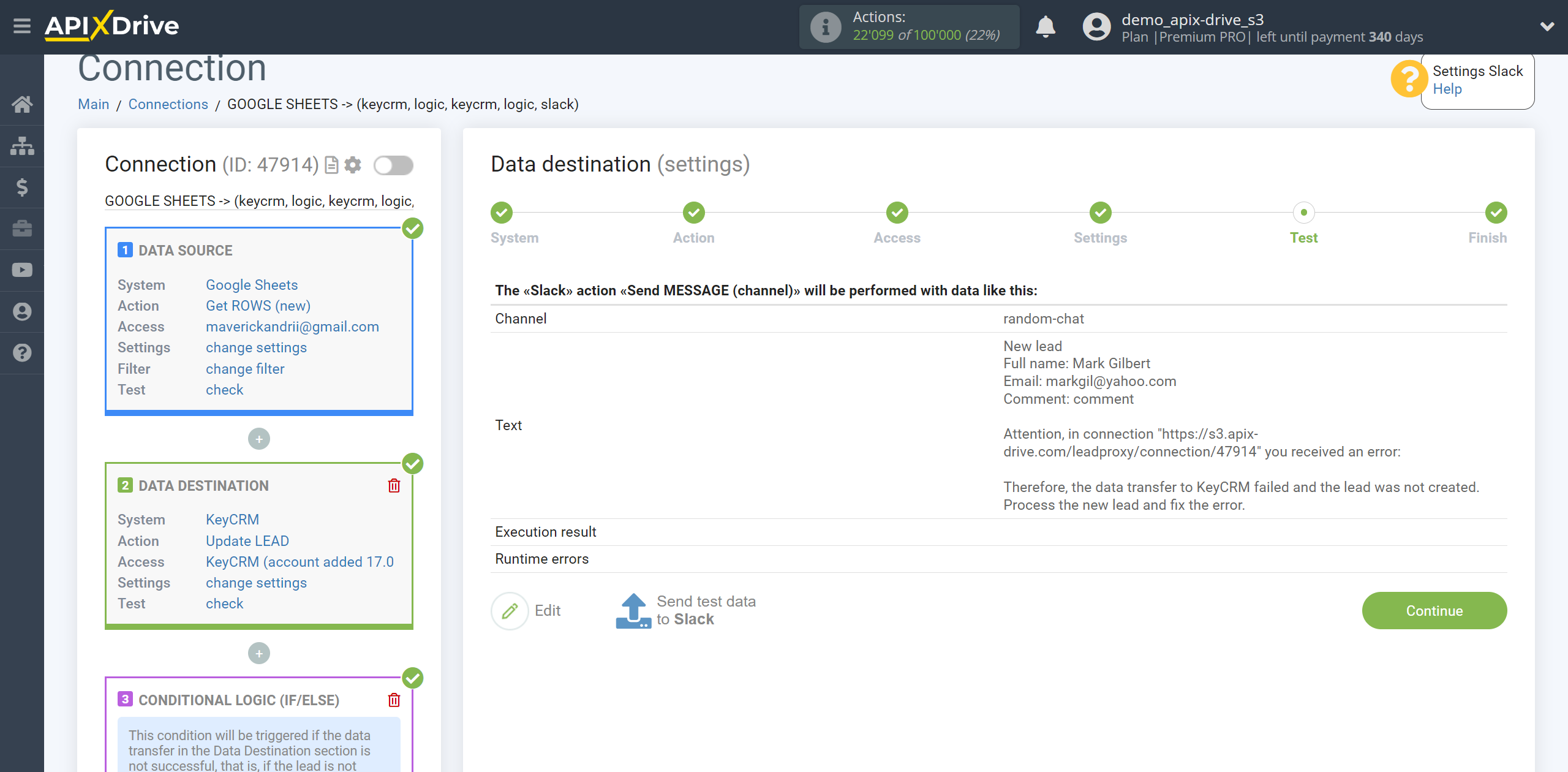
Task: Delete the Conditional Logic block
Action: [x=394, y=700]
